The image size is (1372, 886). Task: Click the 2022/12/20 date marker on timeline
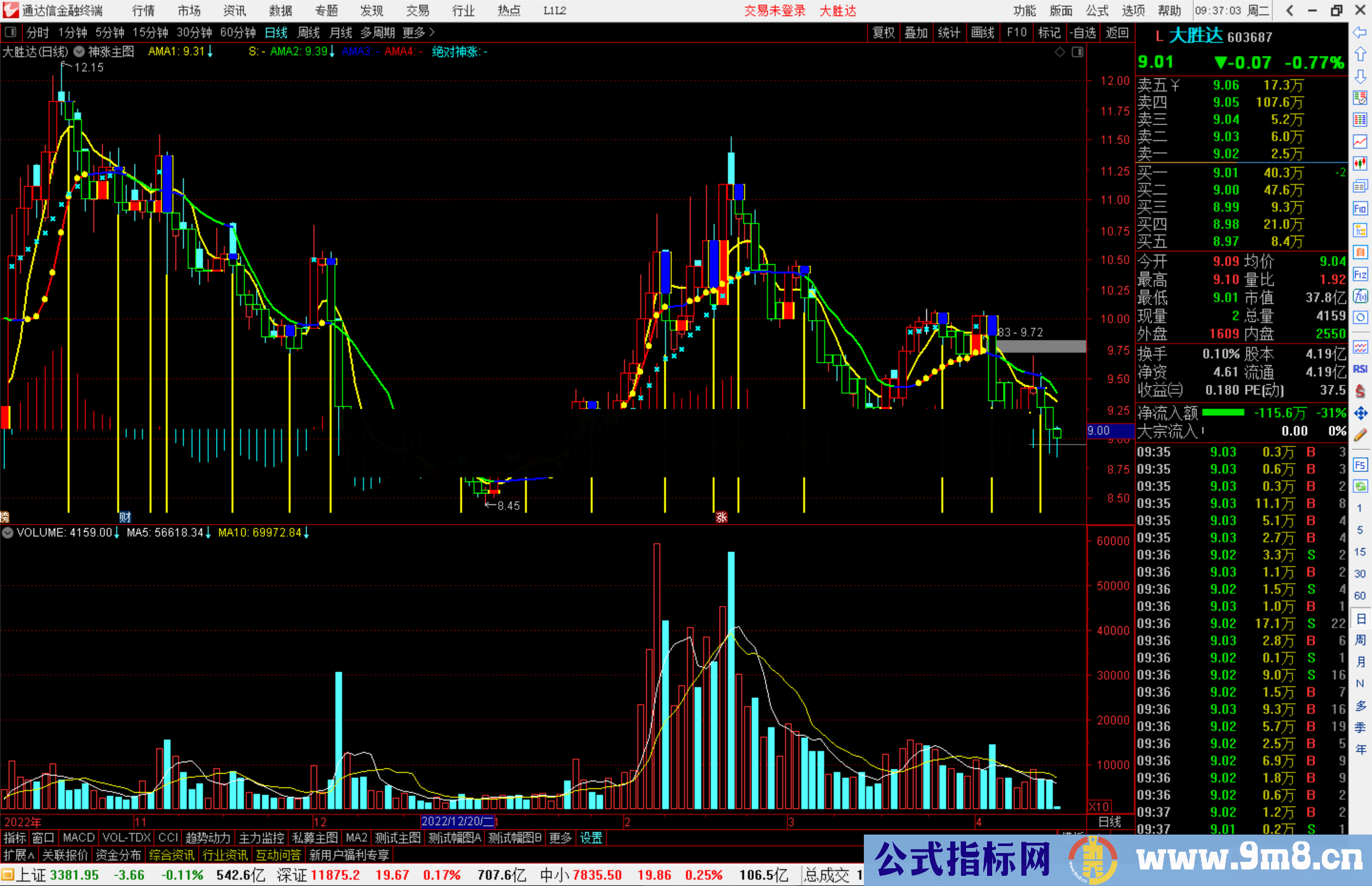(457, 821)
